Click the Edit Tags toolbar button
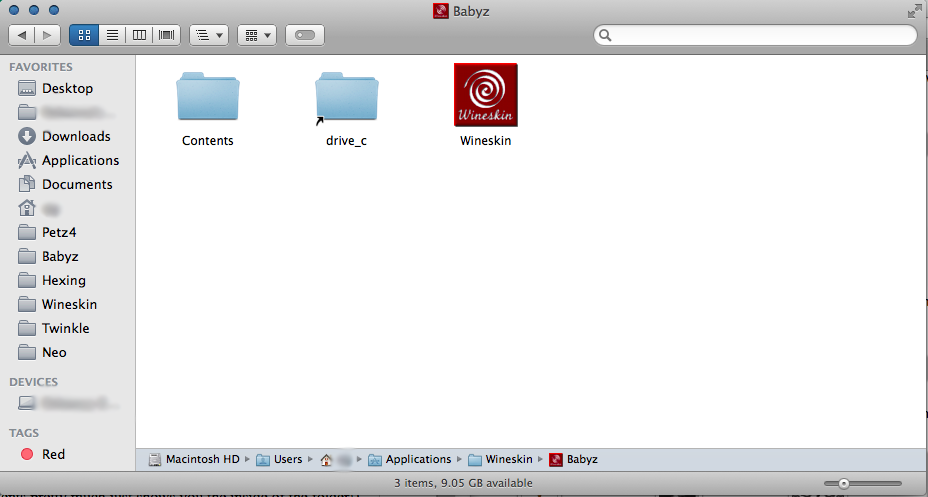 click(305, 35)
